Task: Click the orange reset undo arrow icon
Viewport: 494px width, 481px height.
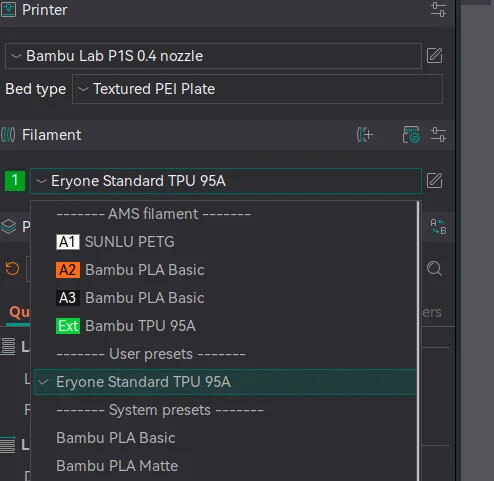Action: click(12, 269)
